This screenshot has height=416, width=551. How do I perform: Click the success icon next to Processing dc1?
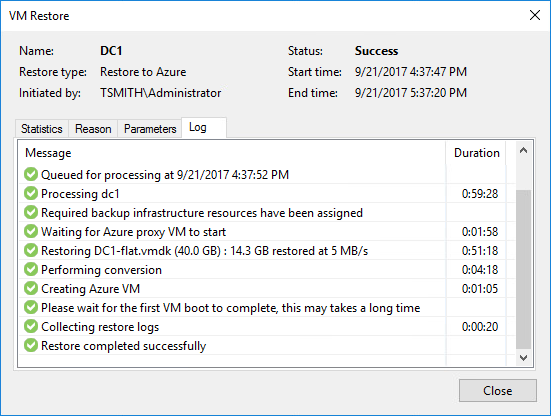click(31, 193)
